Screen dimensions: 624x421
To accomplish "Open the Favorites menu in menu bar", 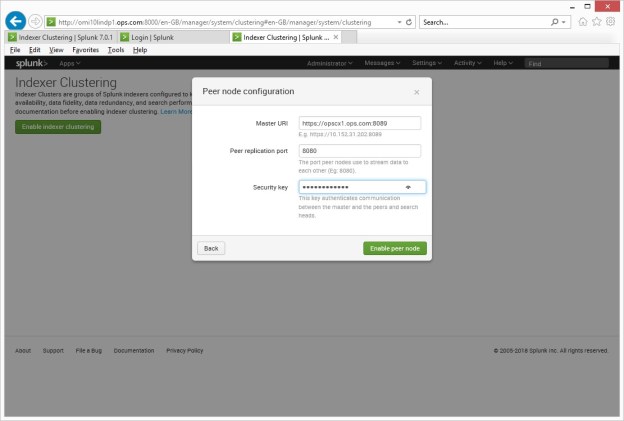I will 85,49.
